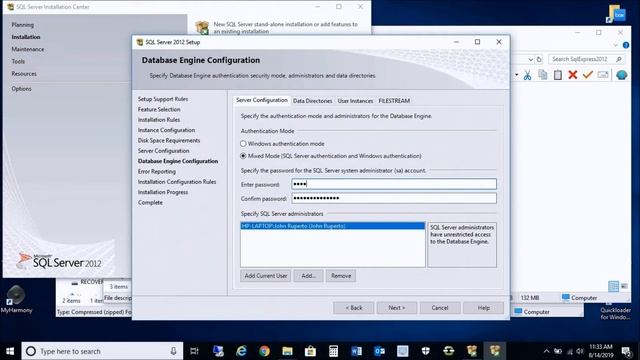Click the Rename icon in File Explorer toolbar

point(603,75)
